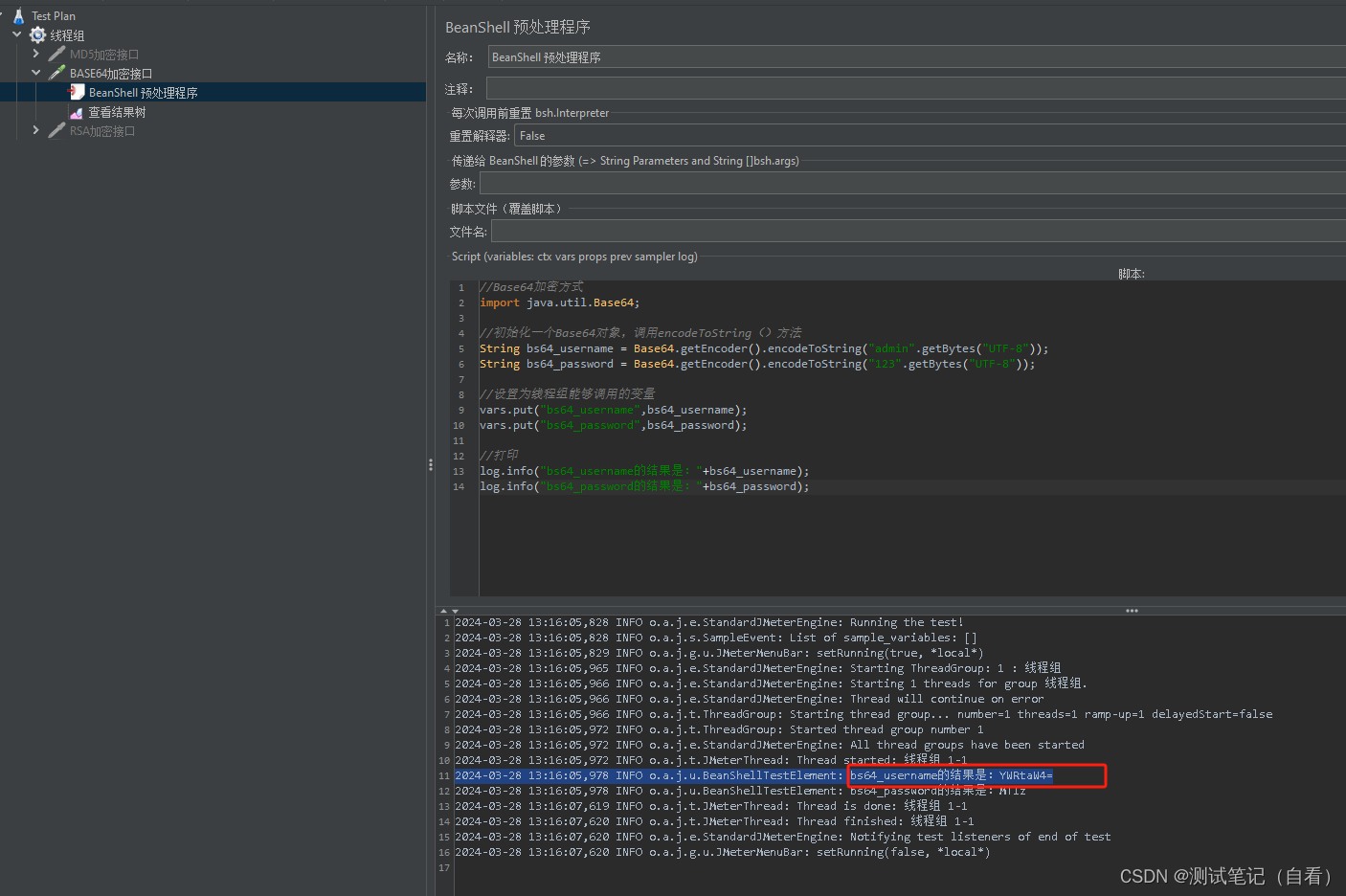Click log line 'Running the test!'
This screenshot has width=1346, height=896.
click(709, 622)
